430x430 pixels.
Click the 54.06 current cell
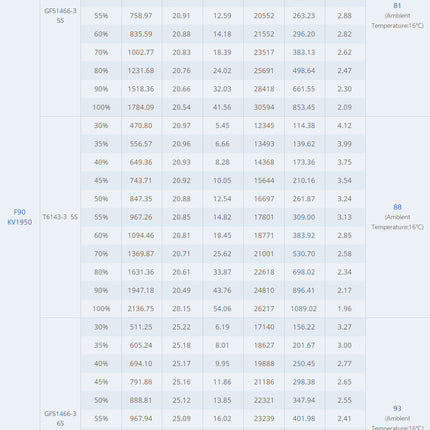[222, 309]
